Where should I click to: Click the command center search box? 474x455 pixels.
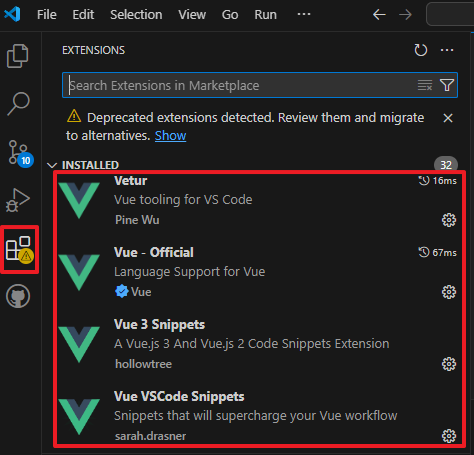tap(450, 14)
